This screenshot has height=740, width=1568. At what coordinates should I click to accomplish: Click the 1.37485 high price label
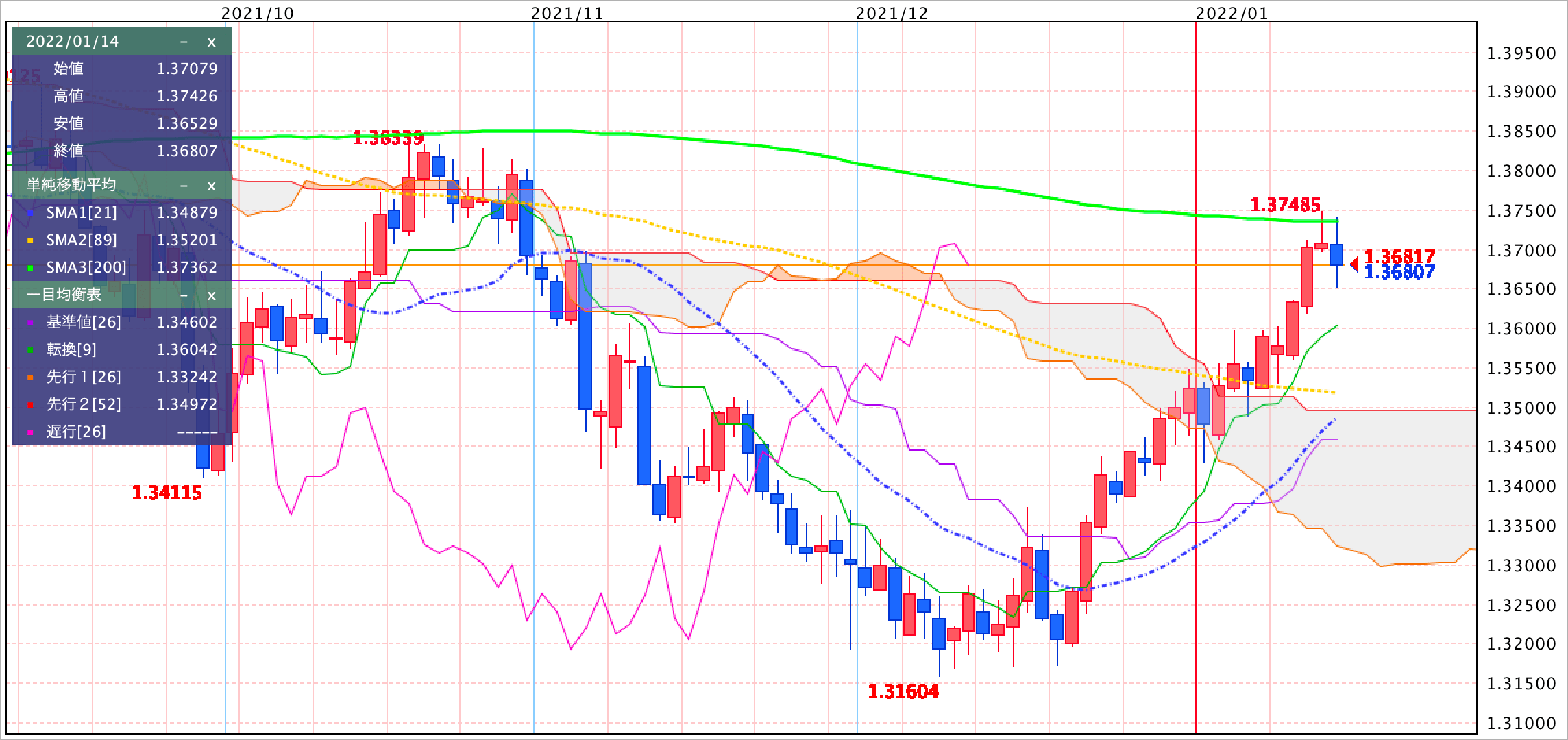(1286, 204)
